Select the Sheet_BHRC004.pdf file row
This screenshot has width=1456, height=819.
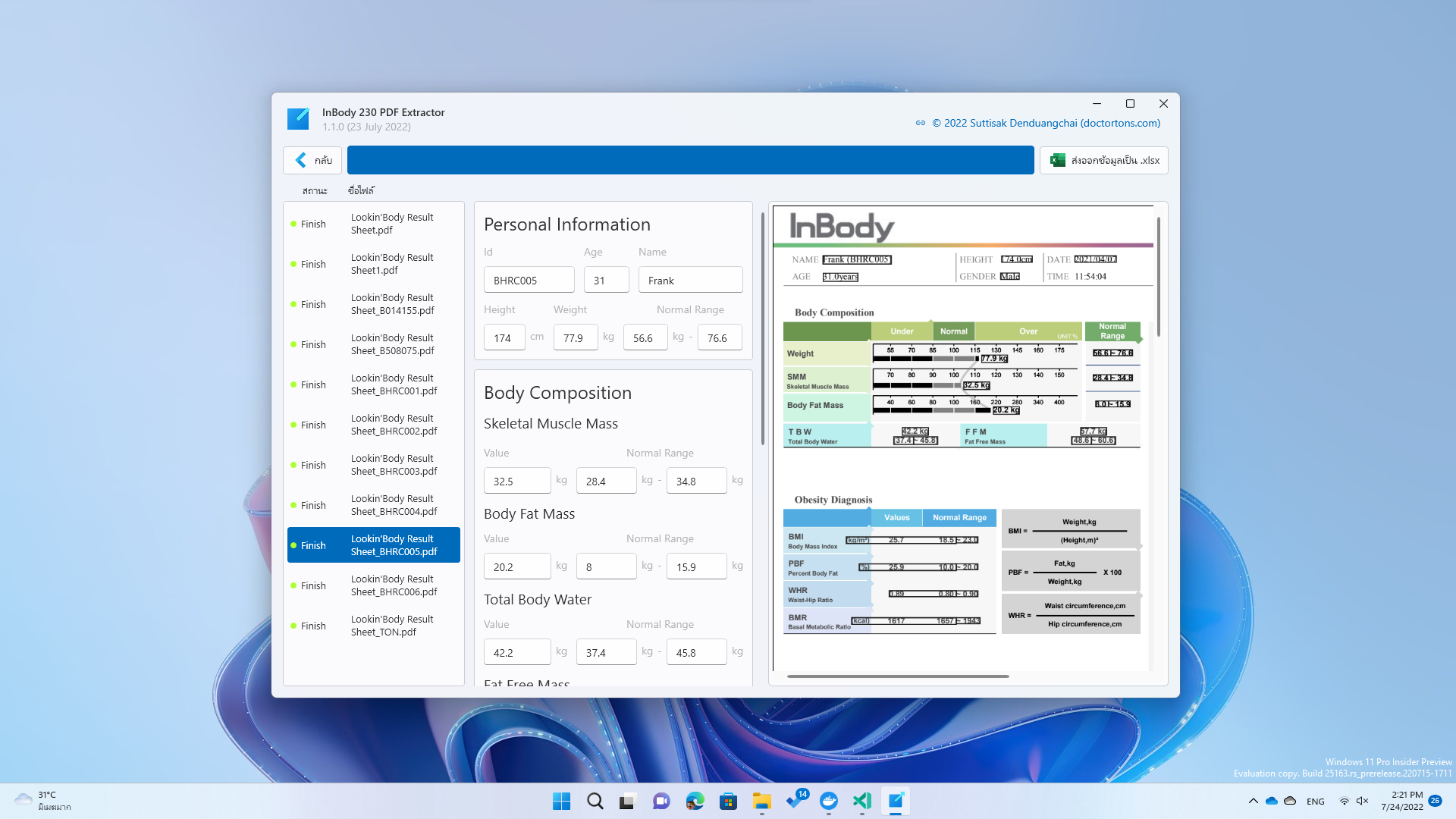[374, 505]
